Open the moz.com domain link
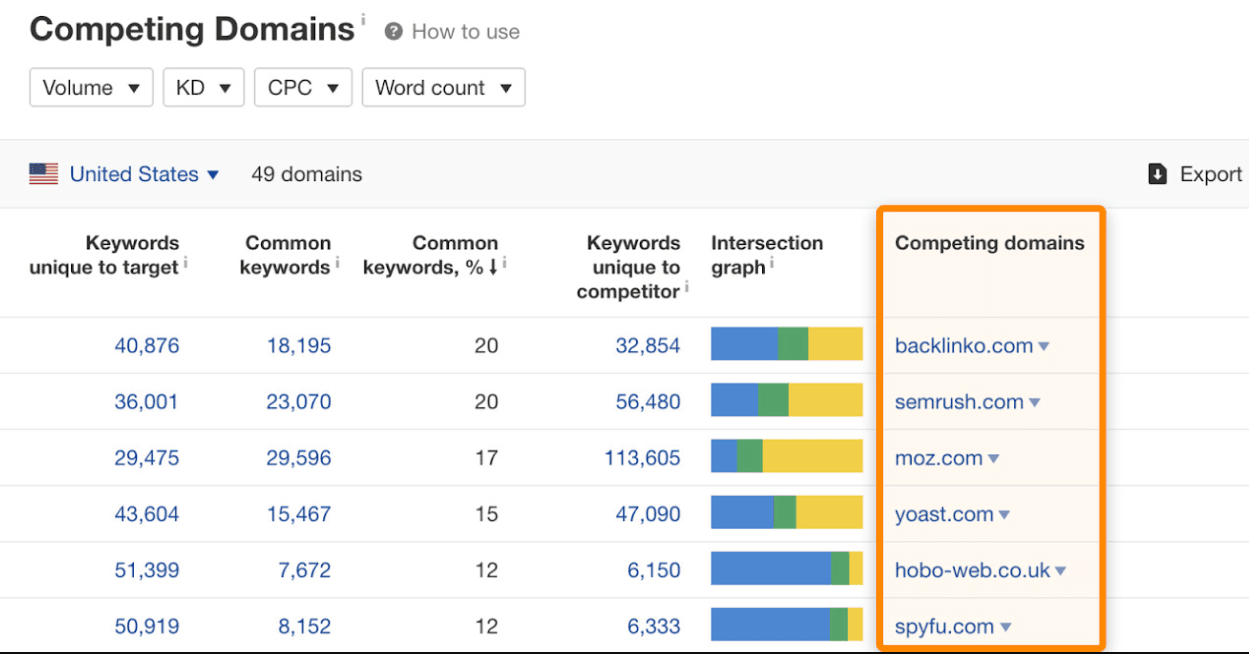Viewport: 1249px width, 654px height. [x=939, y=458]
